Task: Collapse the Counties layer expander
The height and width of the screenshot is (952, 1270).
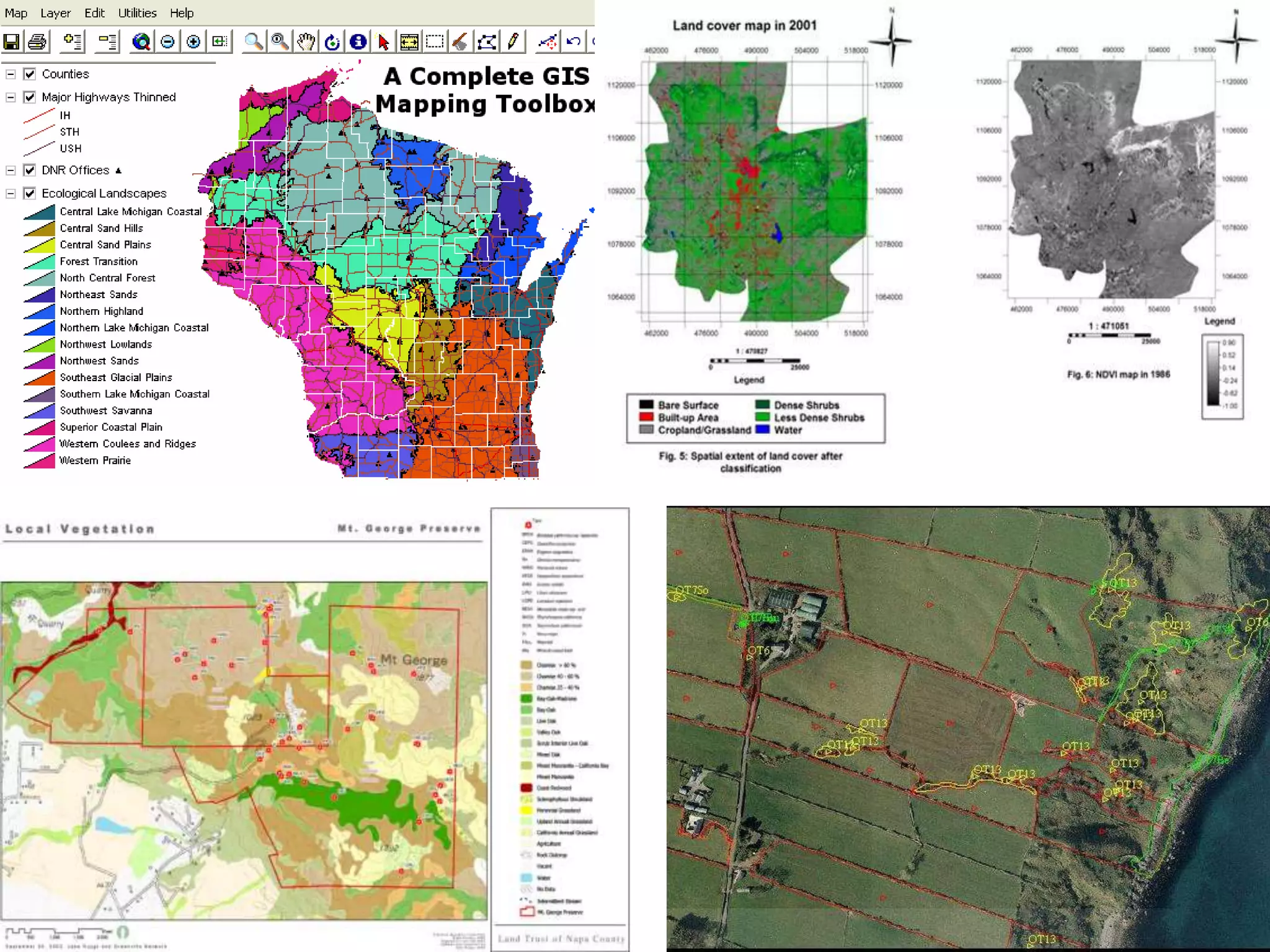Action: click(11, 74)
